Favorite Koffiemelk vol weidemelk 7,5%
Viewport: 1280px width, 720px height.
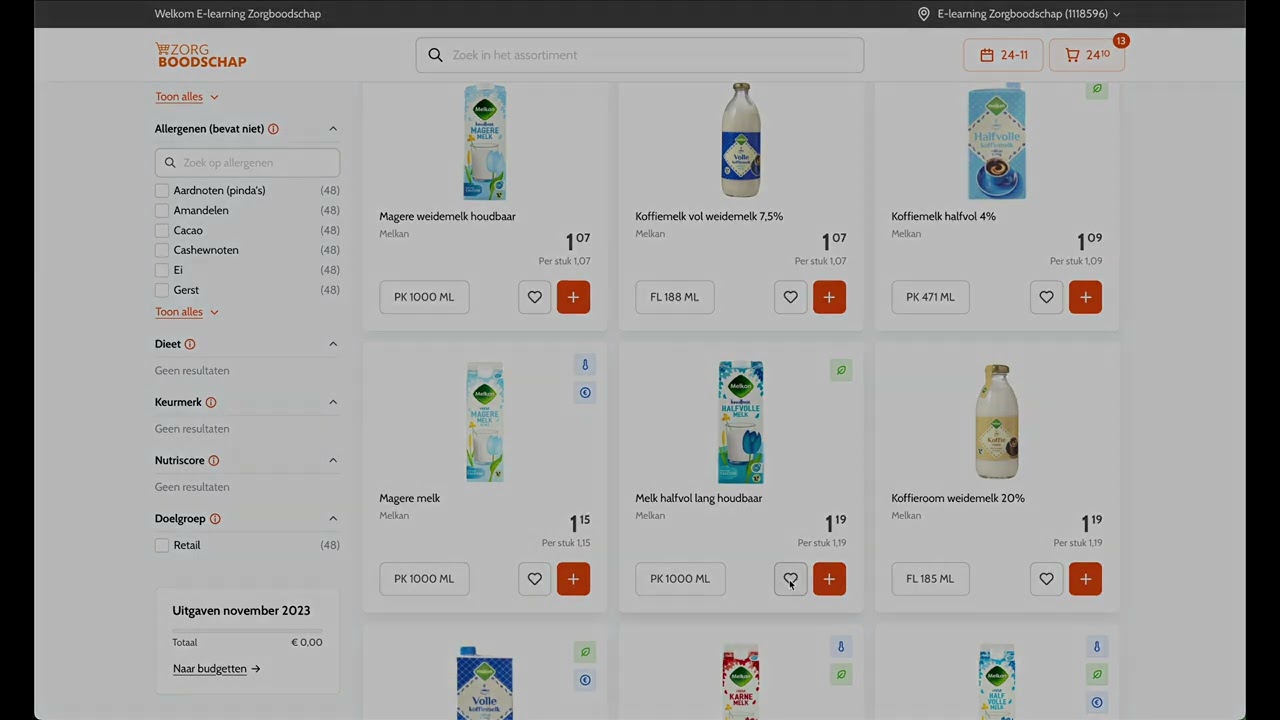pyautogui.click(x=791, y=297)
